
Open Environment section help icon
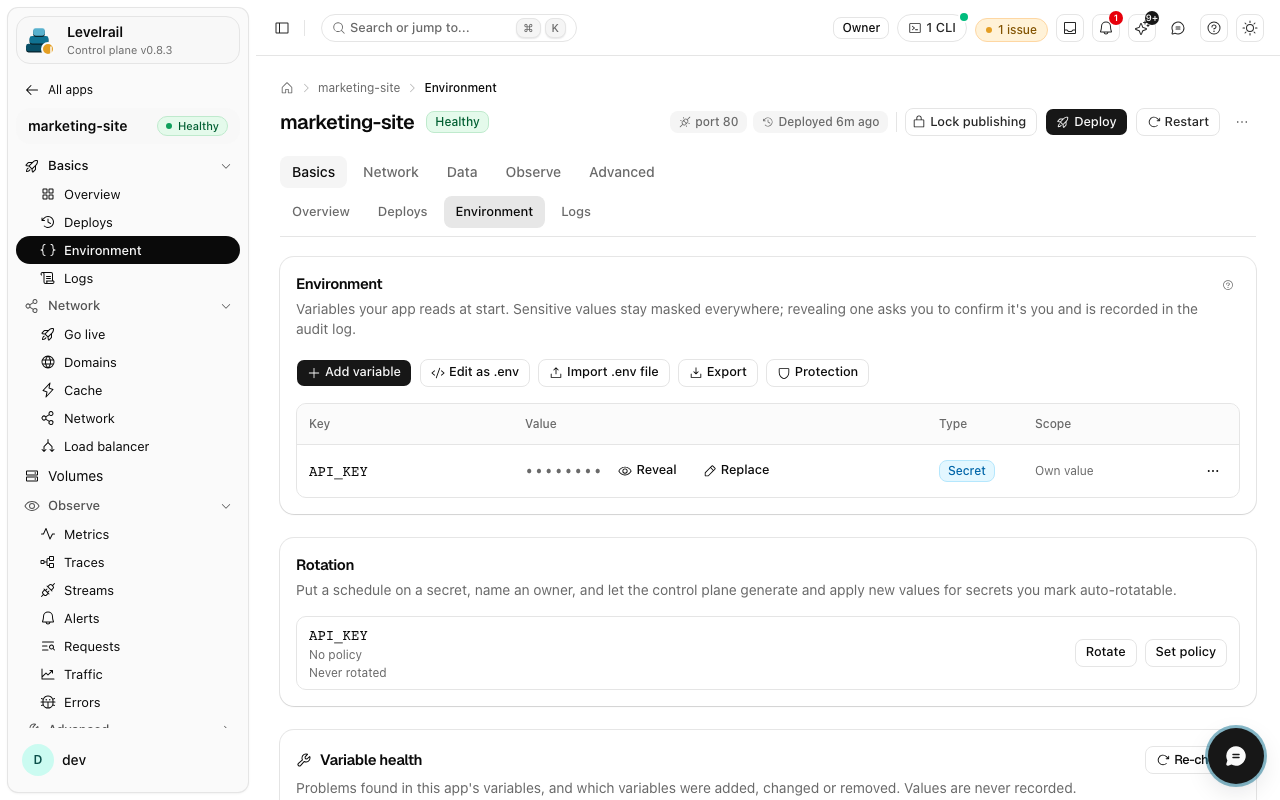(1228, 285)
